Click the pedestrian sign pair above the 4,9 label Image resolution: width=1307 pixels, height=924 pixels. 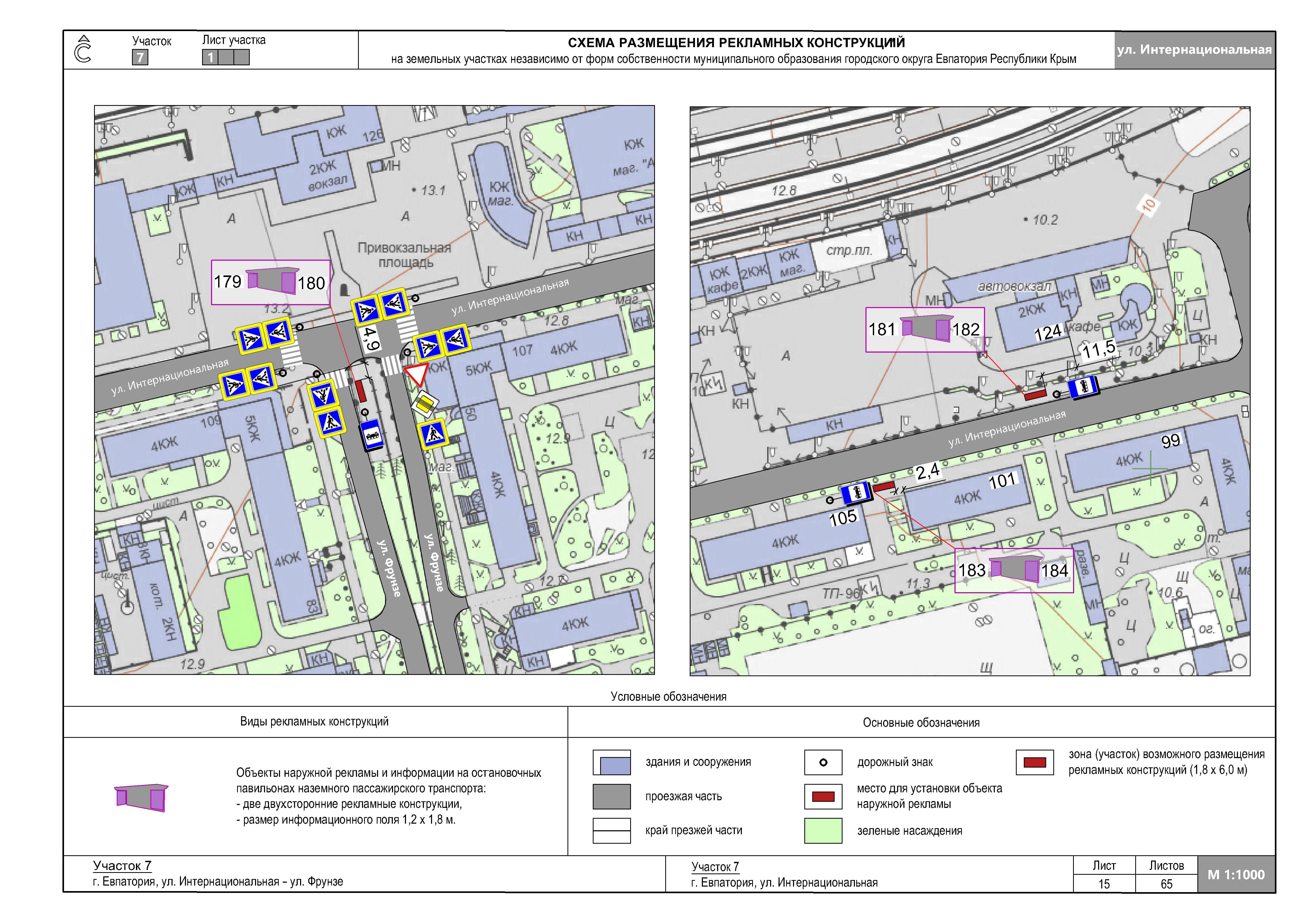click(380, 306)
